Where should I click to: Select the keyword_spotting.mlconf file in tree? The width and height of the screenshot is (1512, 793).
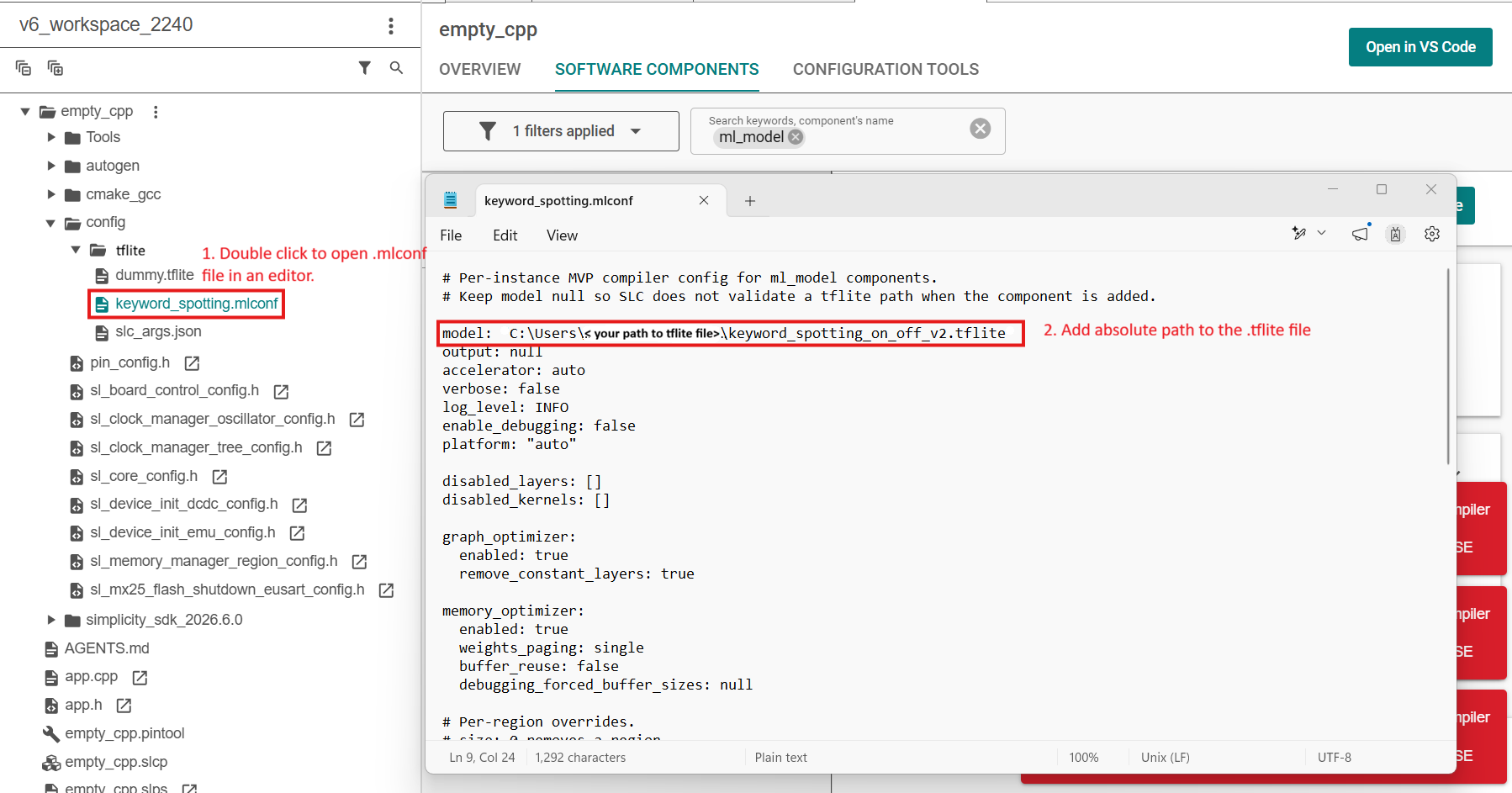(x=196, y=304)
